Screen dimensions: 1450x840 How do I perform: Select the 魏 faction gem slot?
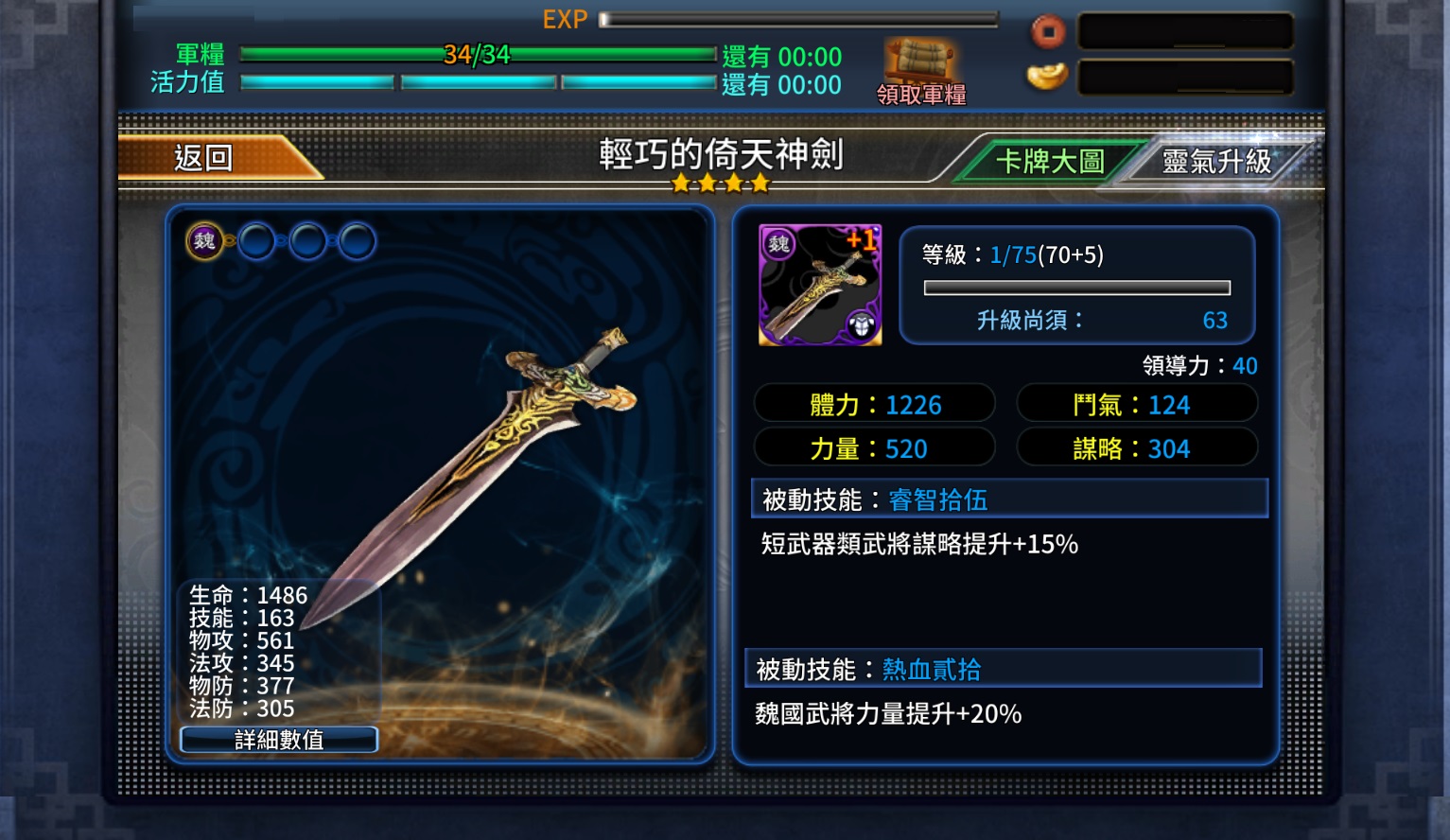pos(204,241)
